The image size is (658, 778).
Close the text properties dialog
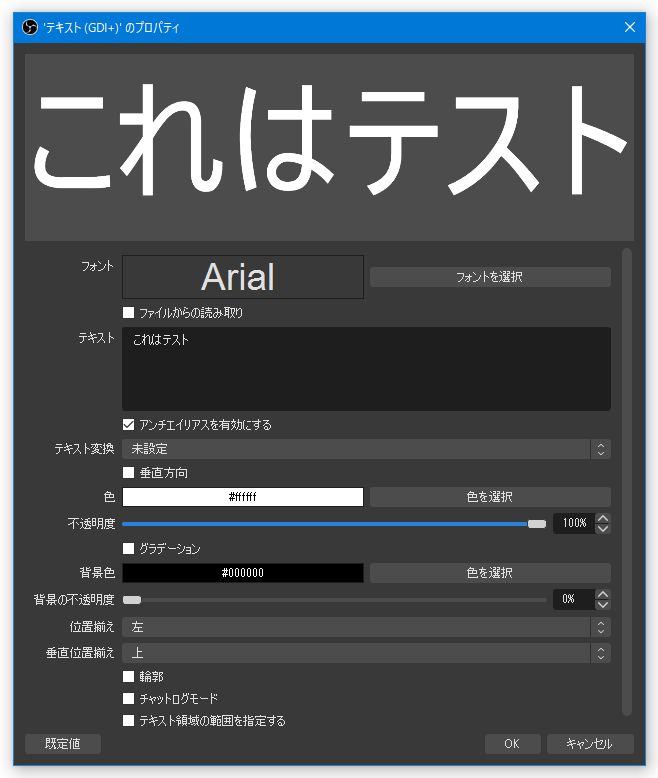tap(630, 27)
